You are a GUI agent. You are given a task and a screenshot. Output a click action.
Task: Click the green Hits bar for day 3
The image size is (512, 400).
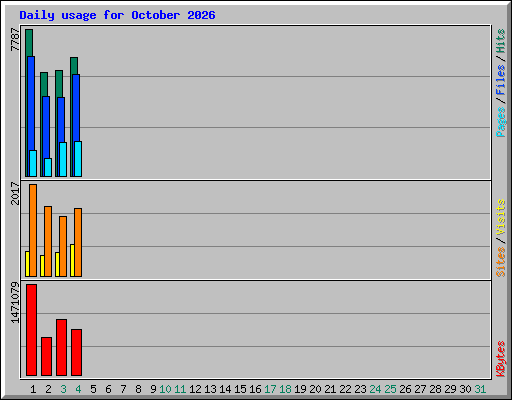(59, 84)
